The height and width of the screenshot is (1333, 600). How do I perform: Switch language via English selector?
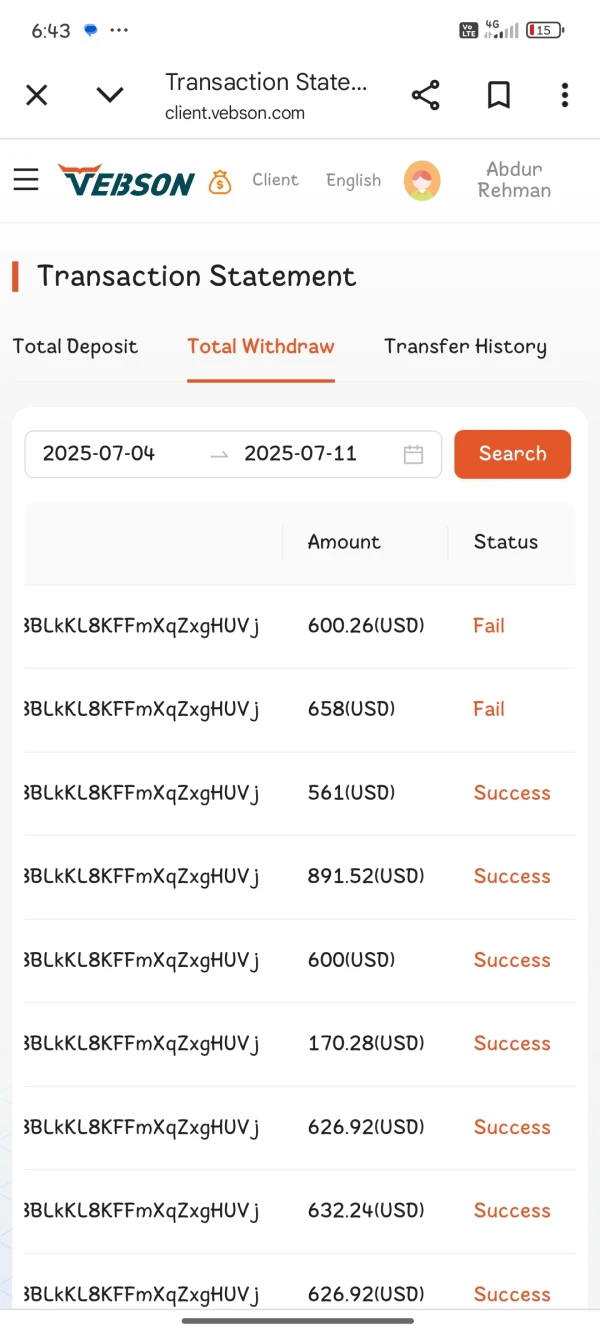pos(353,180)
